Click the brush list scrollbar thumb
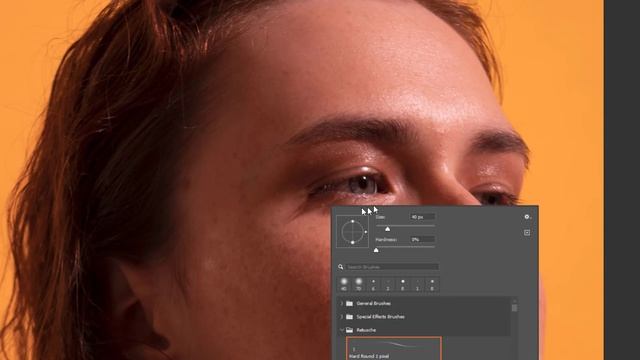The image size is (640, 360). click(x=514, y=307)
